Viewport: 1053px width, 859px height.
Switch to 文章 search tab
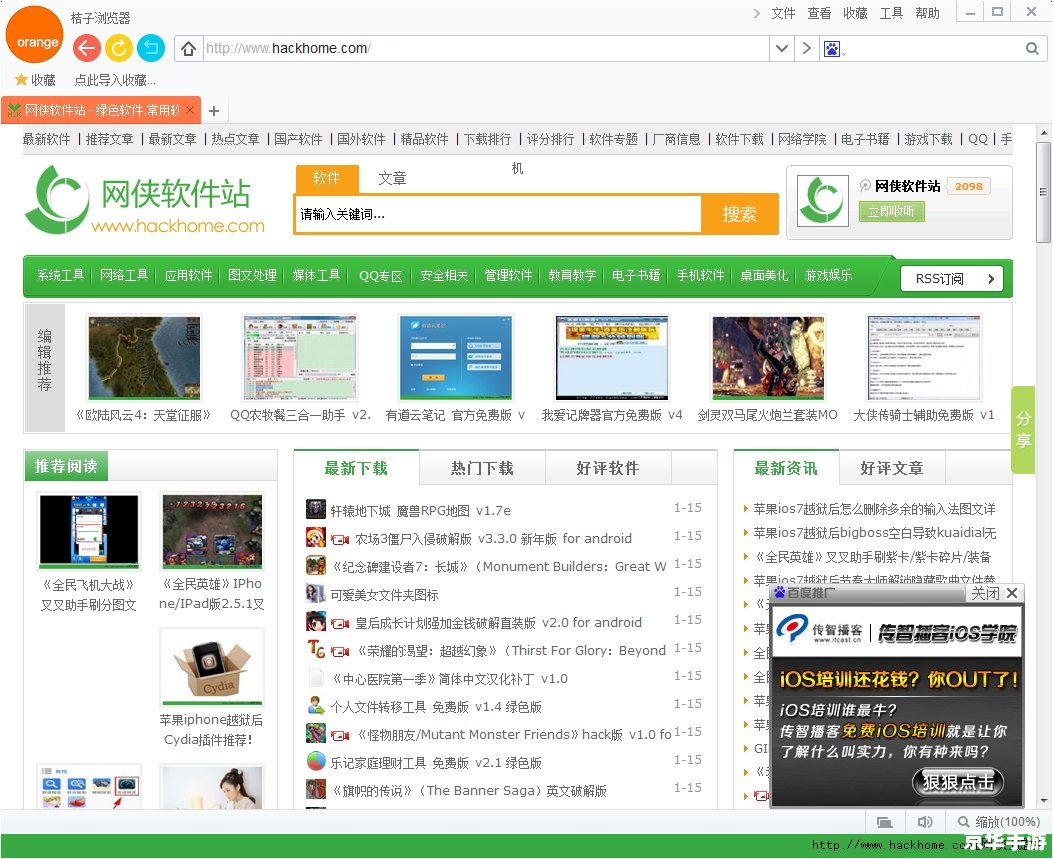point(392,179)
